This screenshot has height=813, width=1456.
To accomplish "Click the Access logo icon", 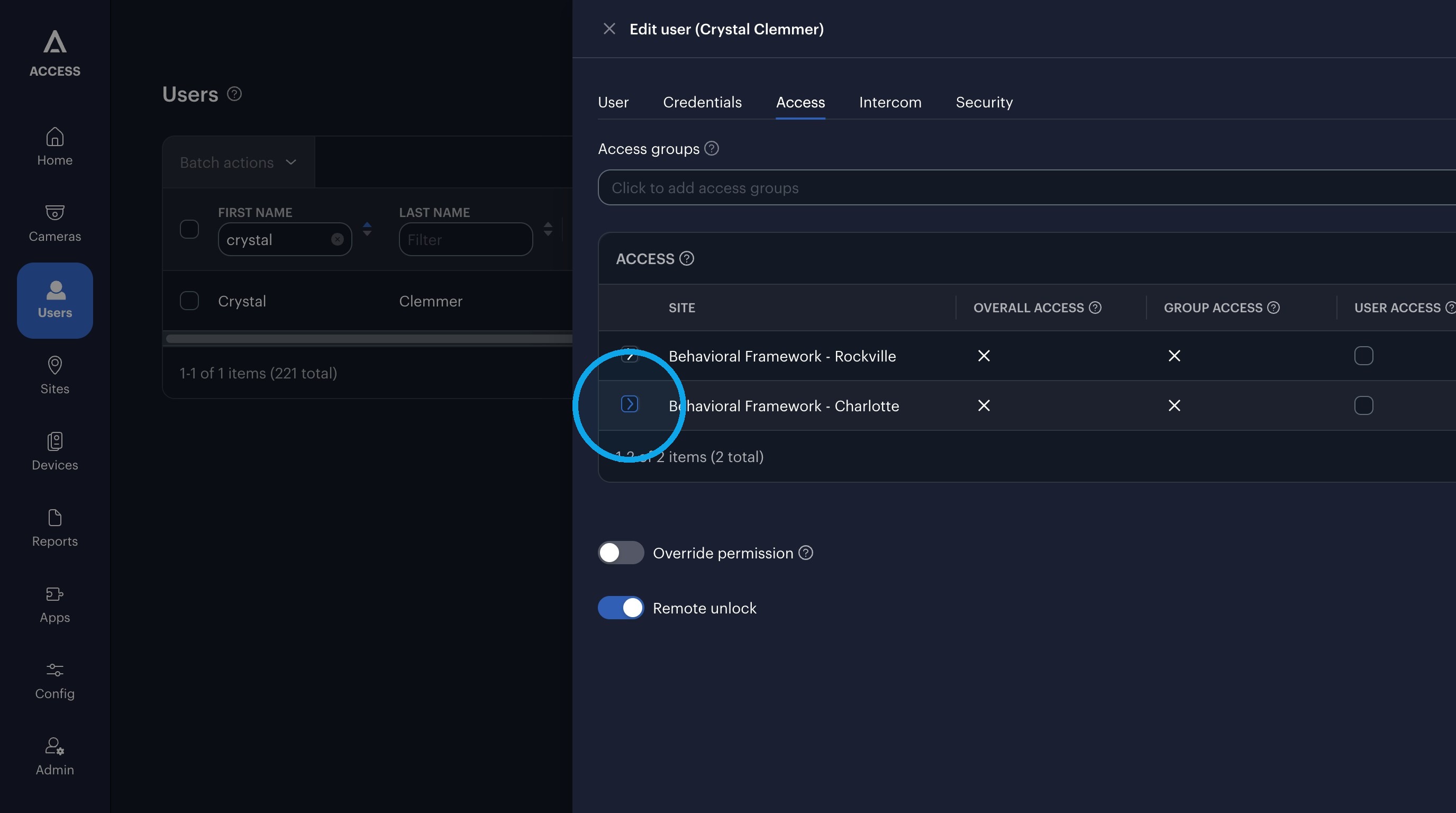I will [x=55, y=41].
